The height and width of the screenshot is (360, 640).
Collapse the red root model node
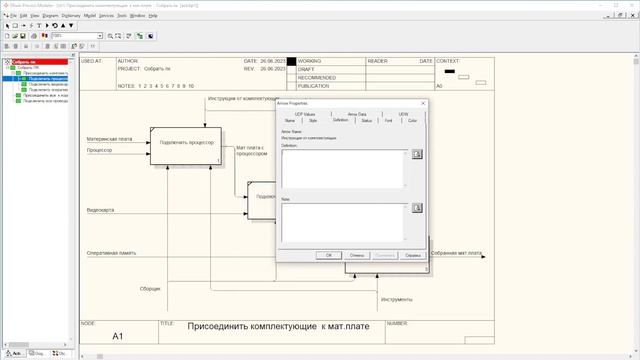point(7,62)
